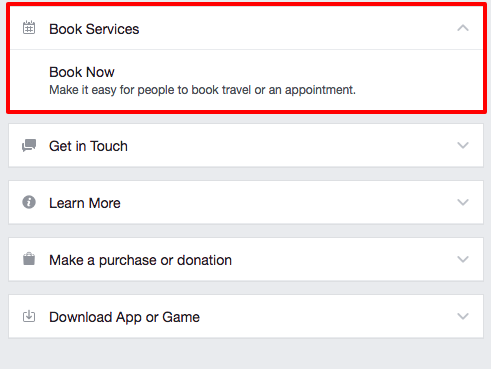Expand the Learn More section chevron
491x369 pixels.
pyautogui.click(x=463, y=202)
